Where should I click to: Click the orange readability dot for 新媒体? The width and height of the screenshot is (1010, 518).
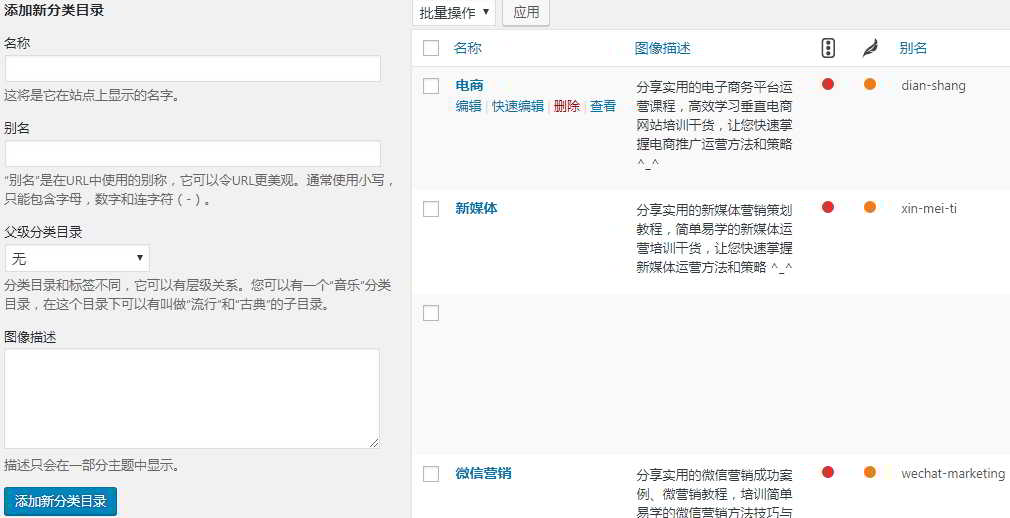pos(870,207)
